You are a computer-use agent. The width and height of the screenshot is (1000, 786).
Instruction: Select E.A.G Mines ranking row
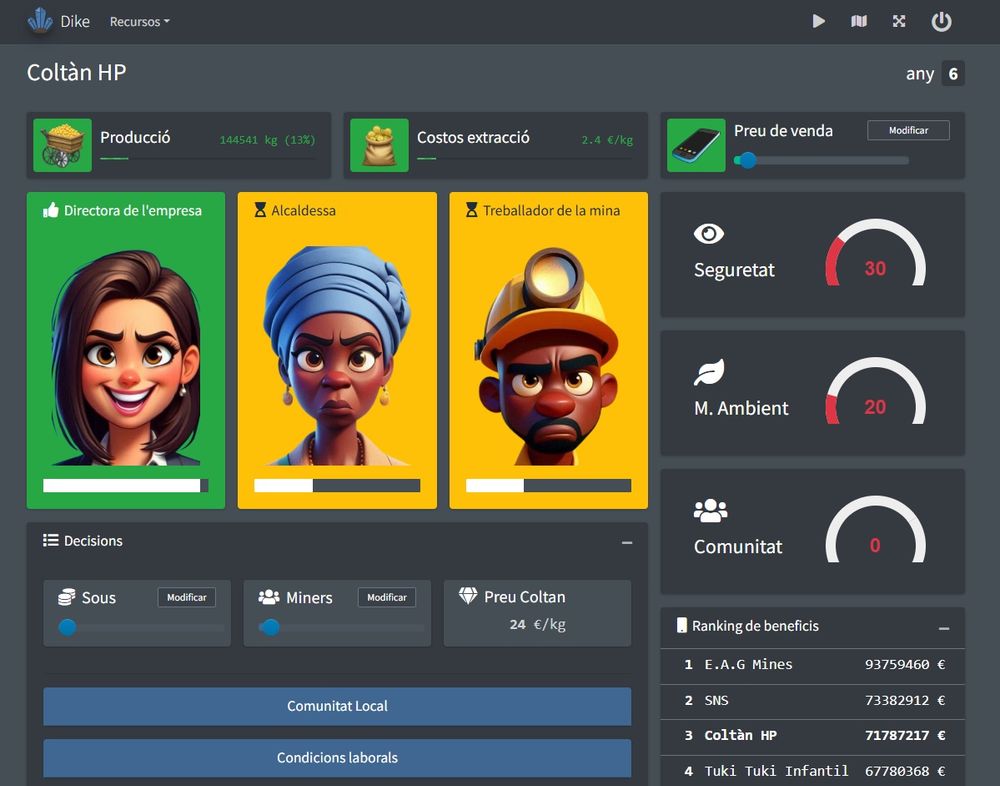click(x=812, y=665)
